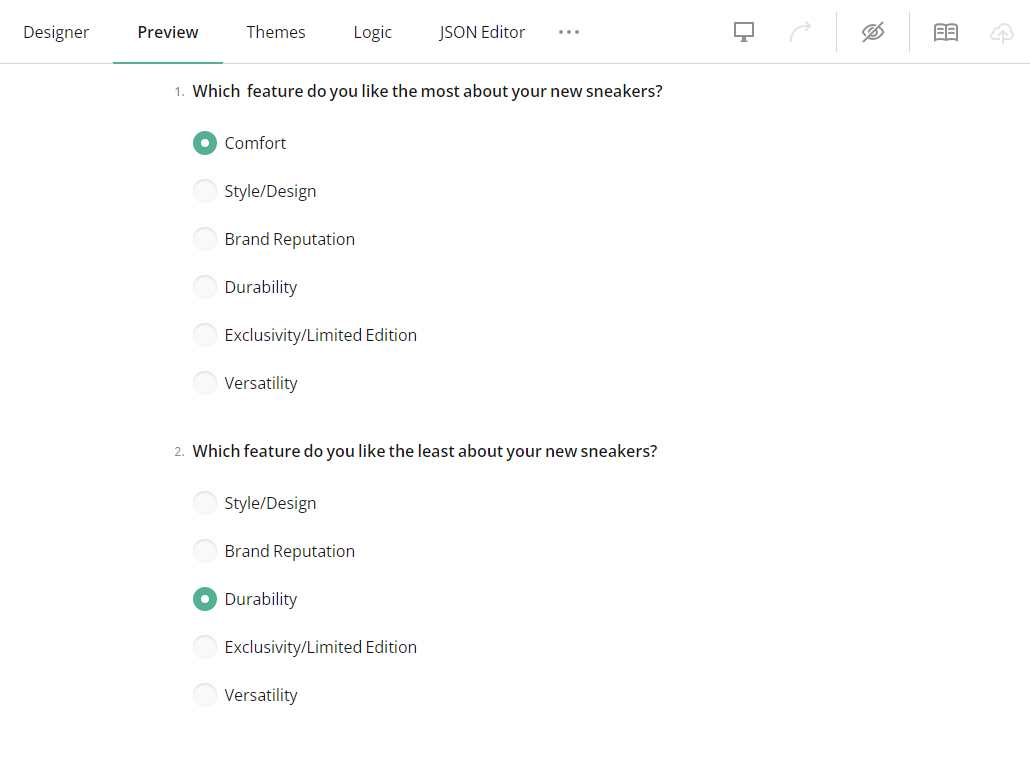Preview the survey in desktop view
1030x771 pixels.
[743, 31]
